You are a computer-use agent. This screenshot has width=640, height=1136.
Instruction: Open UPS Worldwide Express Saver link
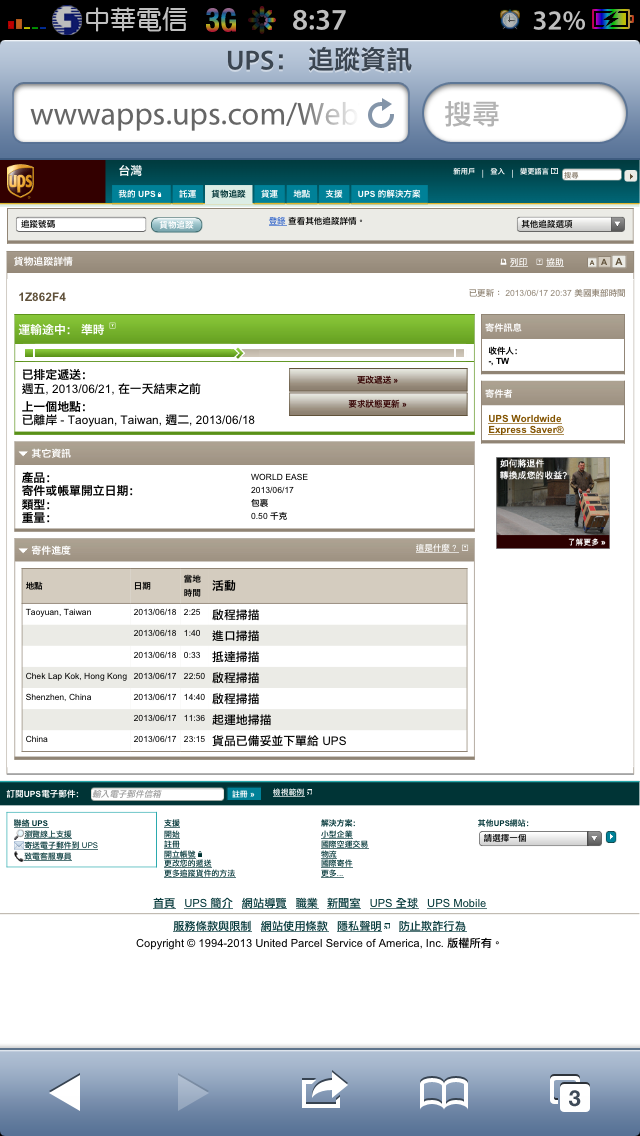(526, 424)
